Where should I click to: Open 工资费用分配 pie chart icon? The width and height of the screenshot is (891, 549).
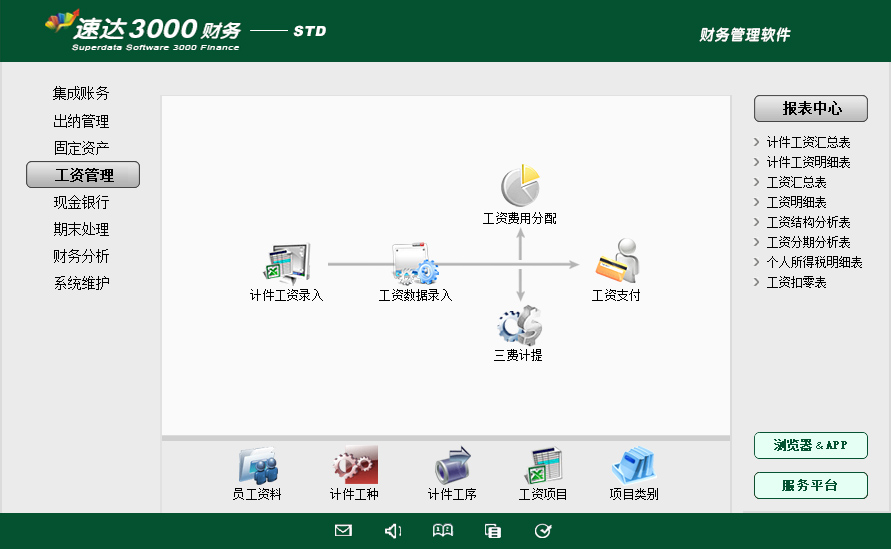(x=519, y=186)
